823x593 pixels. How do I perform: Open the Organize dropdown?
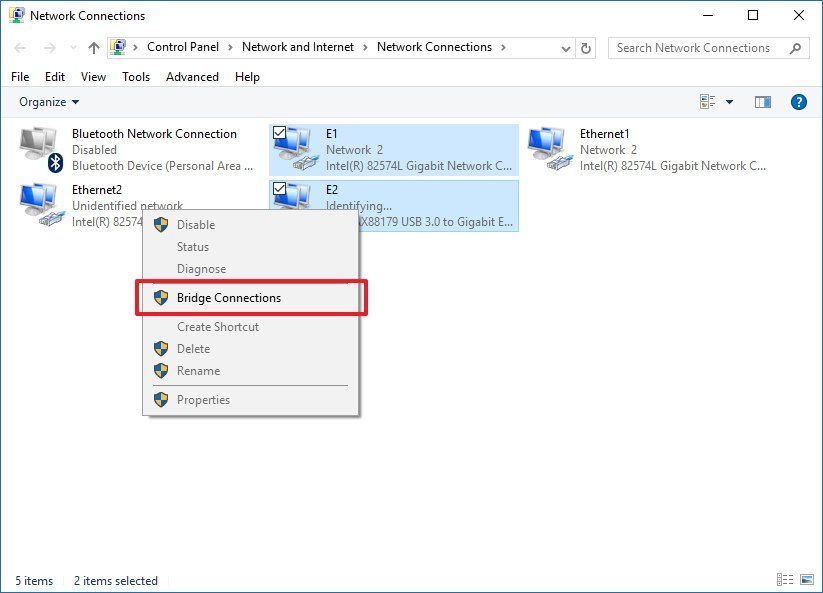coord(47,101)
